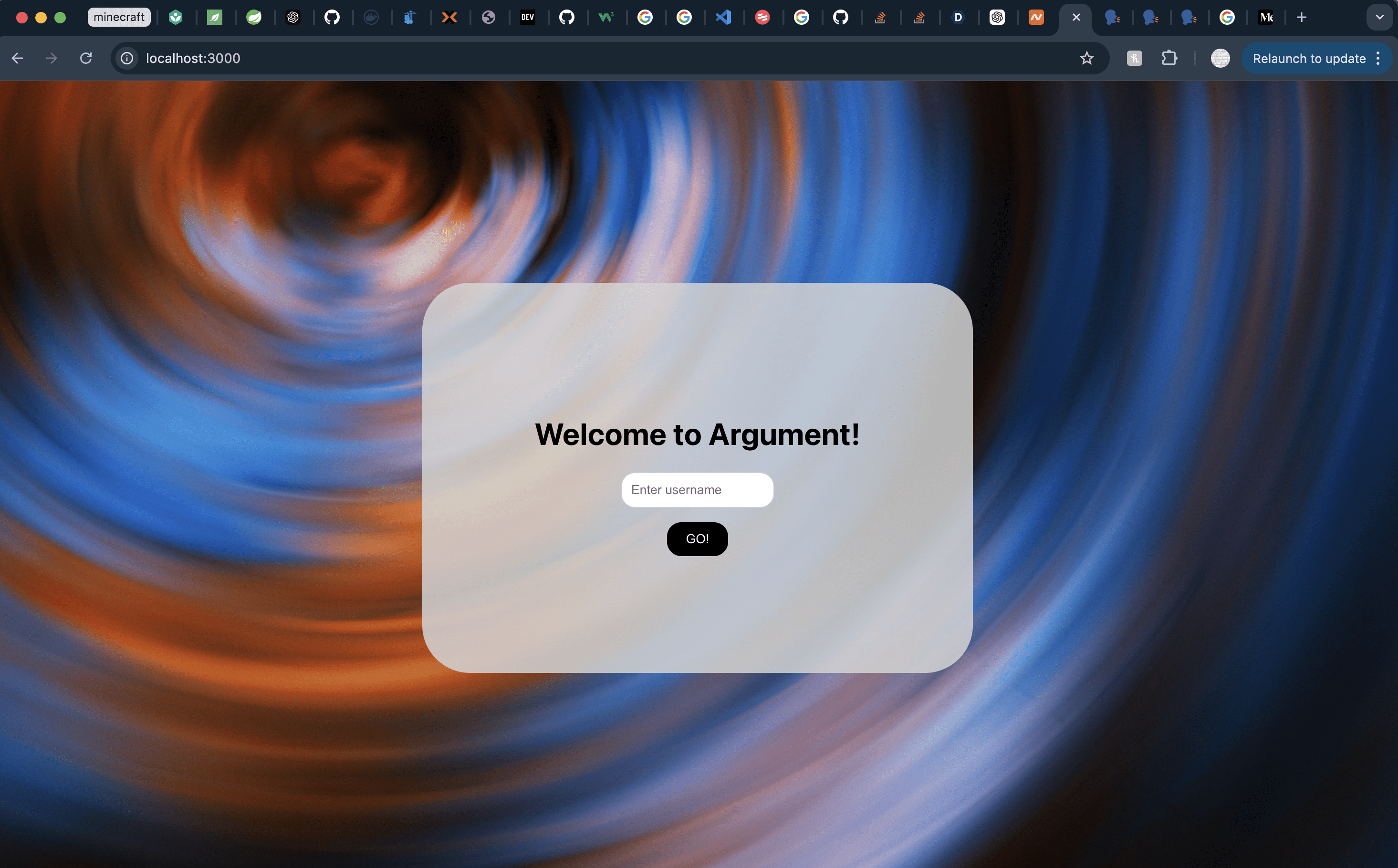Switch to the DEV Community tab

pos(527,17)
